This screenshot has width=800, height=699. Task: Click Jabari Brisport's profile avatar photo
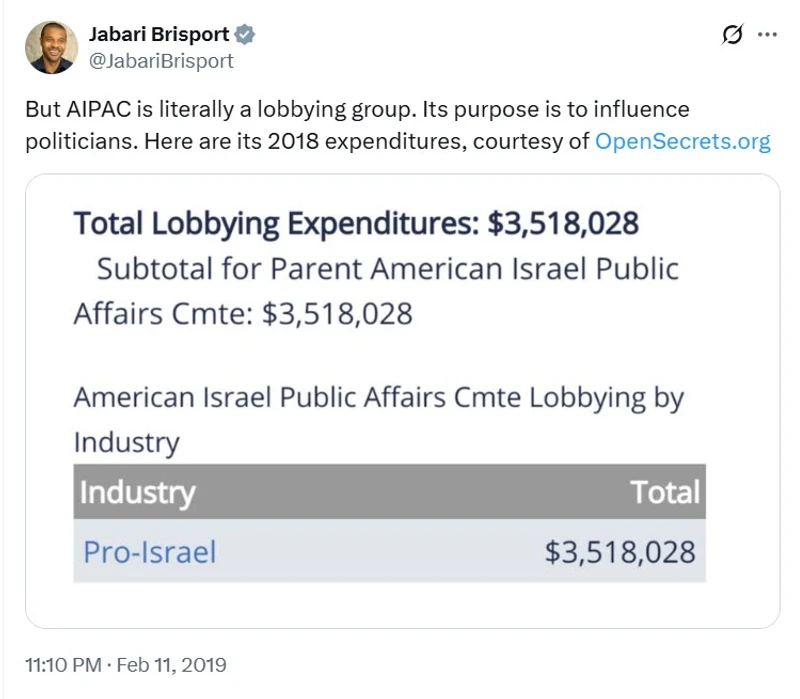[x=53, y=47]
